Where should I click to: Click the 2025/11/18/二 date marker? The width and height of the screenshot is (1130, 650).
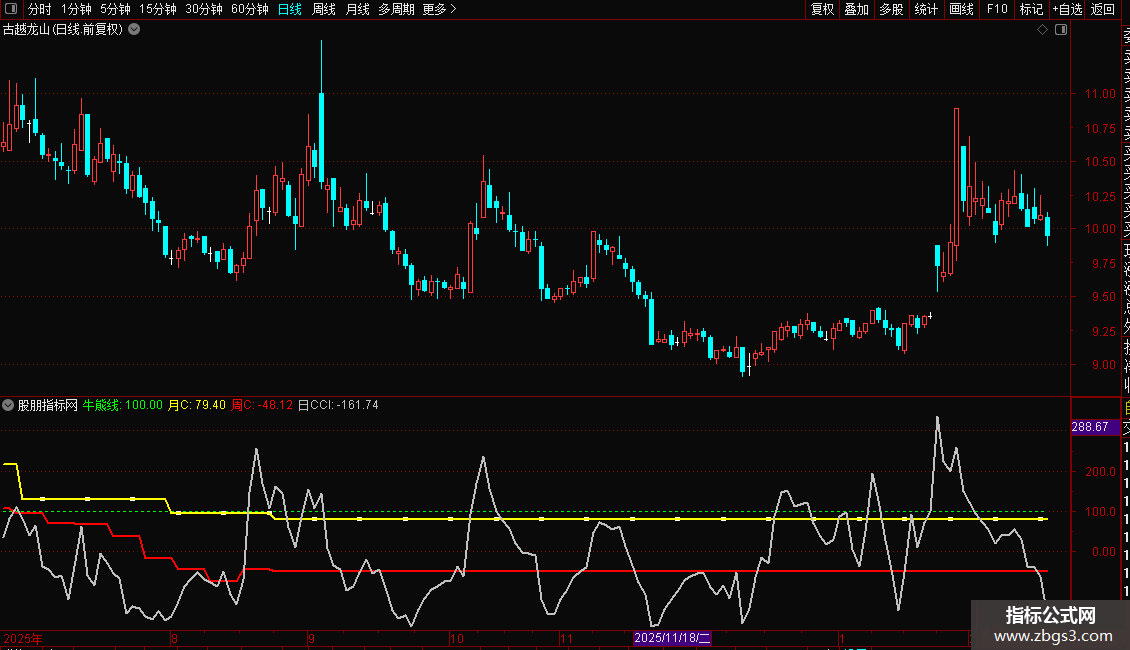(672, 638)
